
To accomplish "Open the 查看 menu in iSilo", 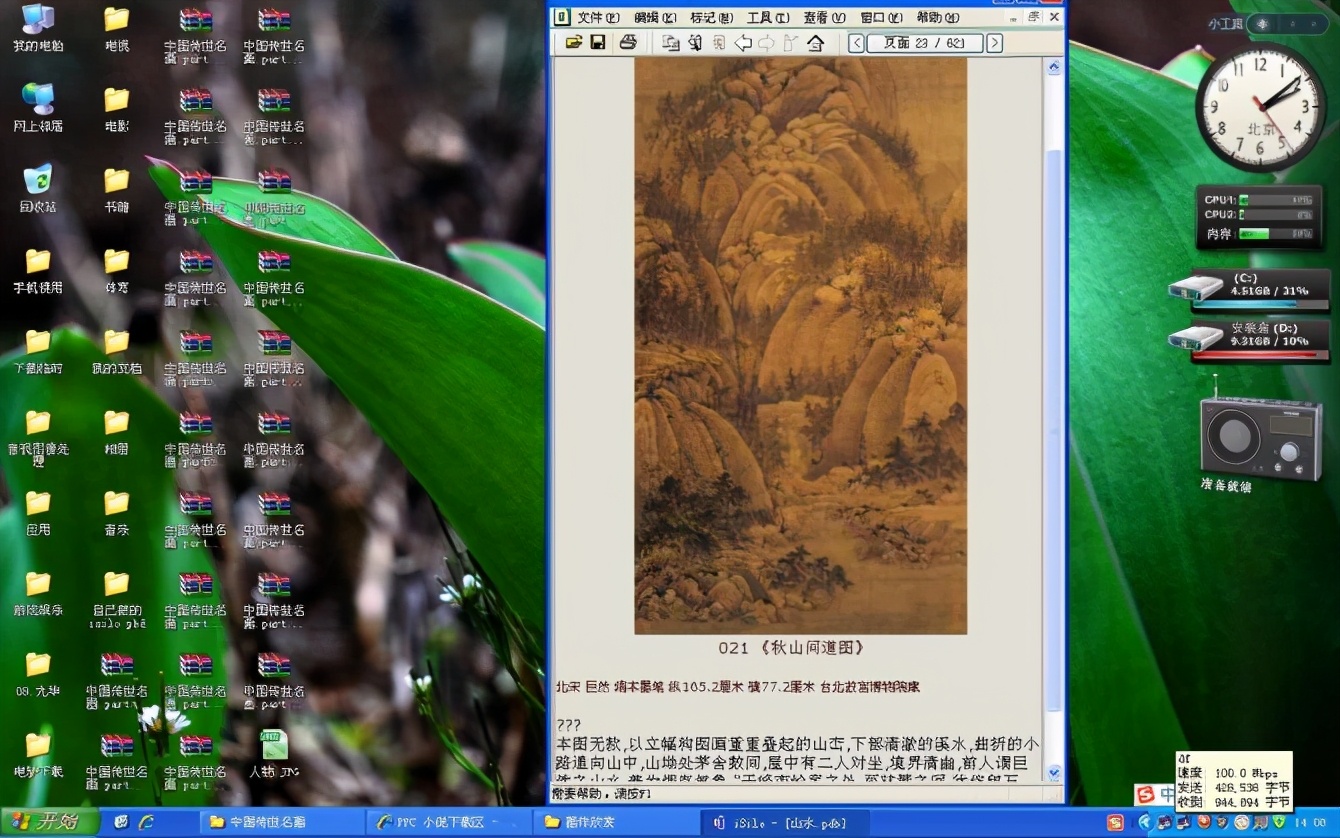I will pyautogui.click(x=825, y=17).
